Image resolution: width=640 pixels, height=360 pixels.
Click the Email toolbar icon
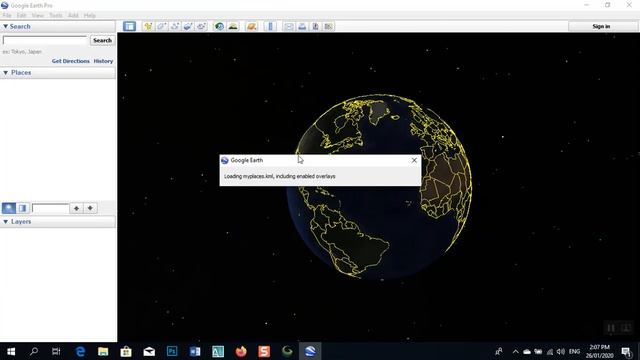point(289,26)
